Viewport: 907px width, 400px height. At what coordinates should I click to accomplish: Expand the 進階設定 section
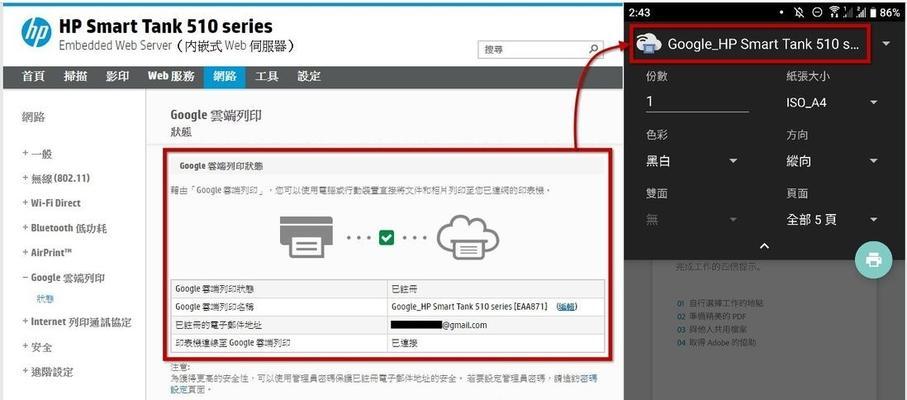[47, 372]
